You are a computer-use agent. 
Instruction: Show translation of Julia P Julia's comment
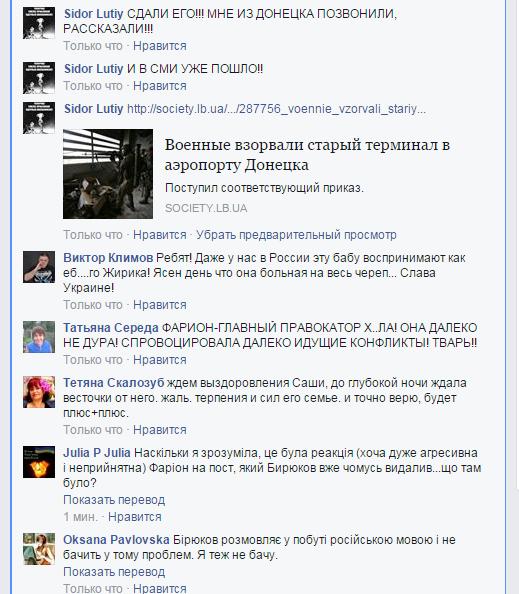click(114, 500)
